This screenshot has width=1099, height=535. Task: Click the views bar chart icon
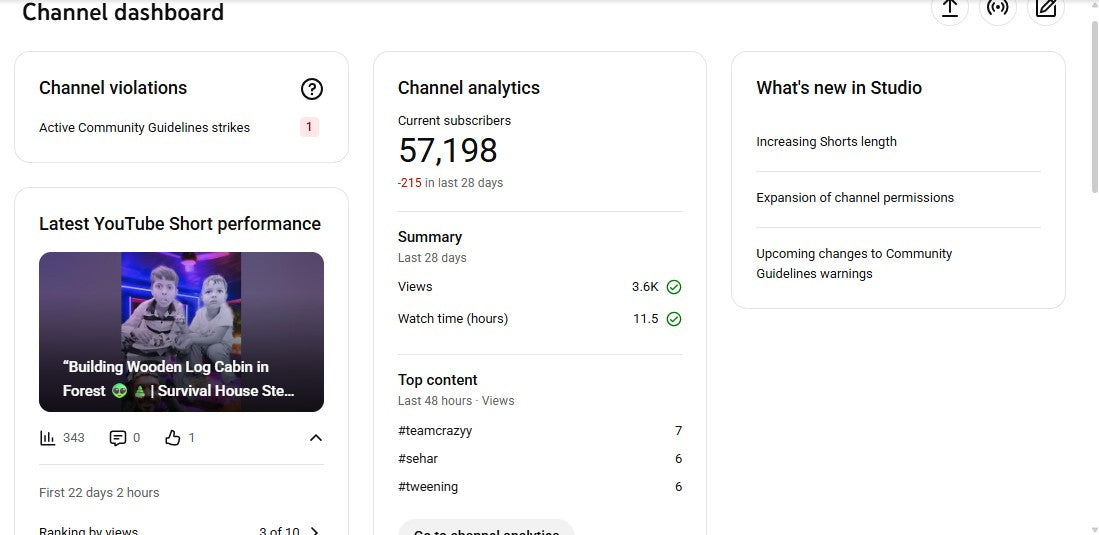click(x=47, y=438)
